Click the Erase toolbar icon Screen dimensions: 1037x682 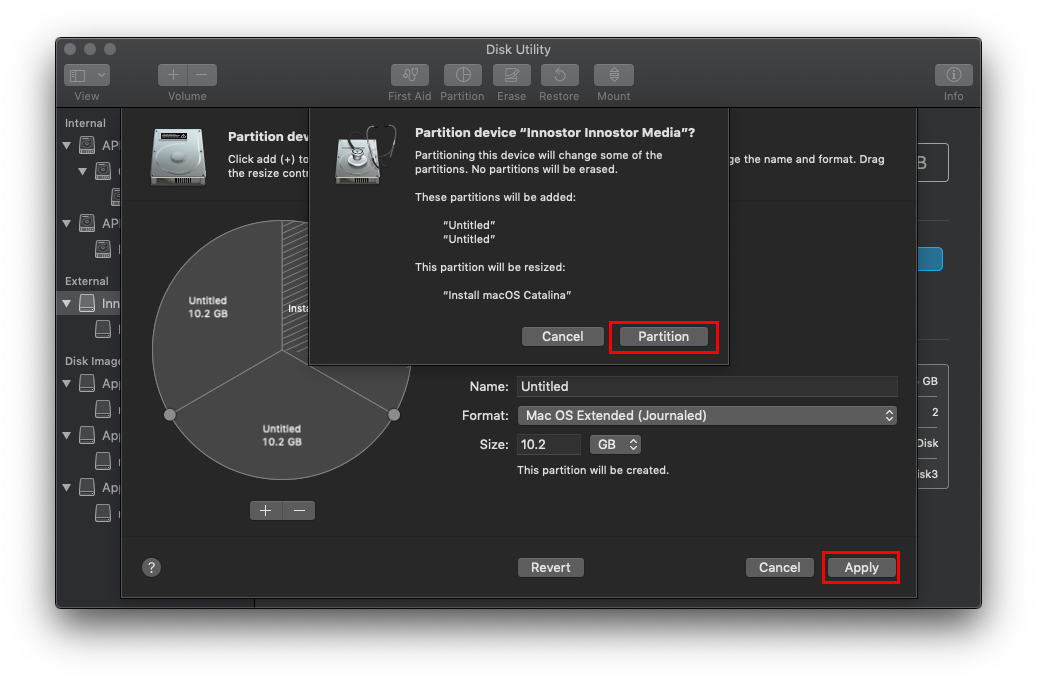511,76
